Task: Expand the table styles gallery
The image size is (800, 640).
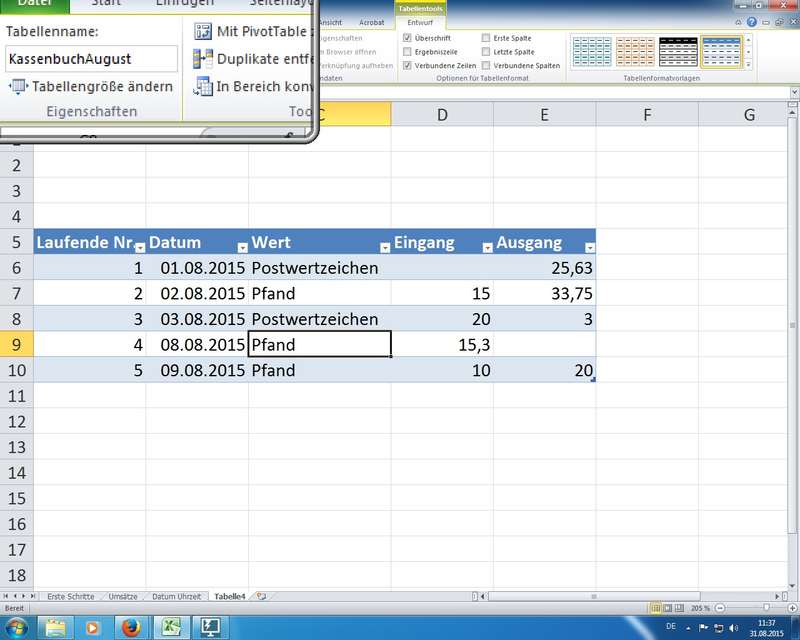Action: (x=748, y=65)
